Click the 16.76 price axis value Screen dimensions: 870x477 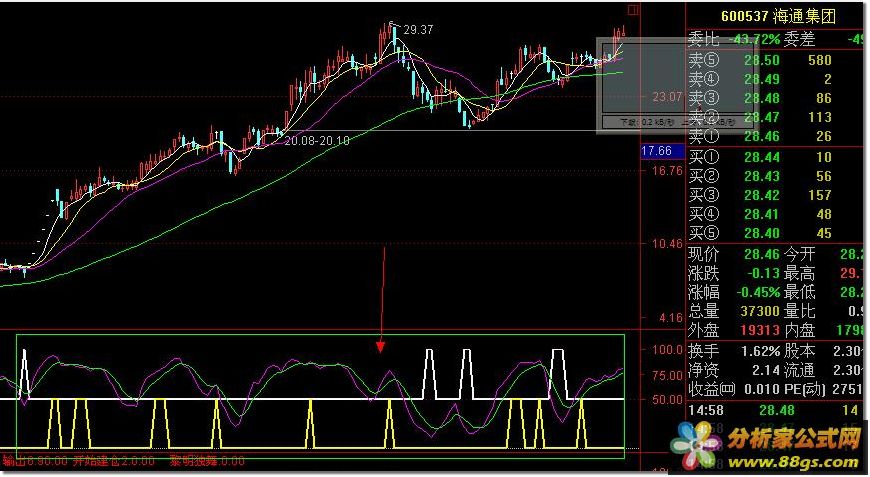pyautogui.click(x=668, y=170)
